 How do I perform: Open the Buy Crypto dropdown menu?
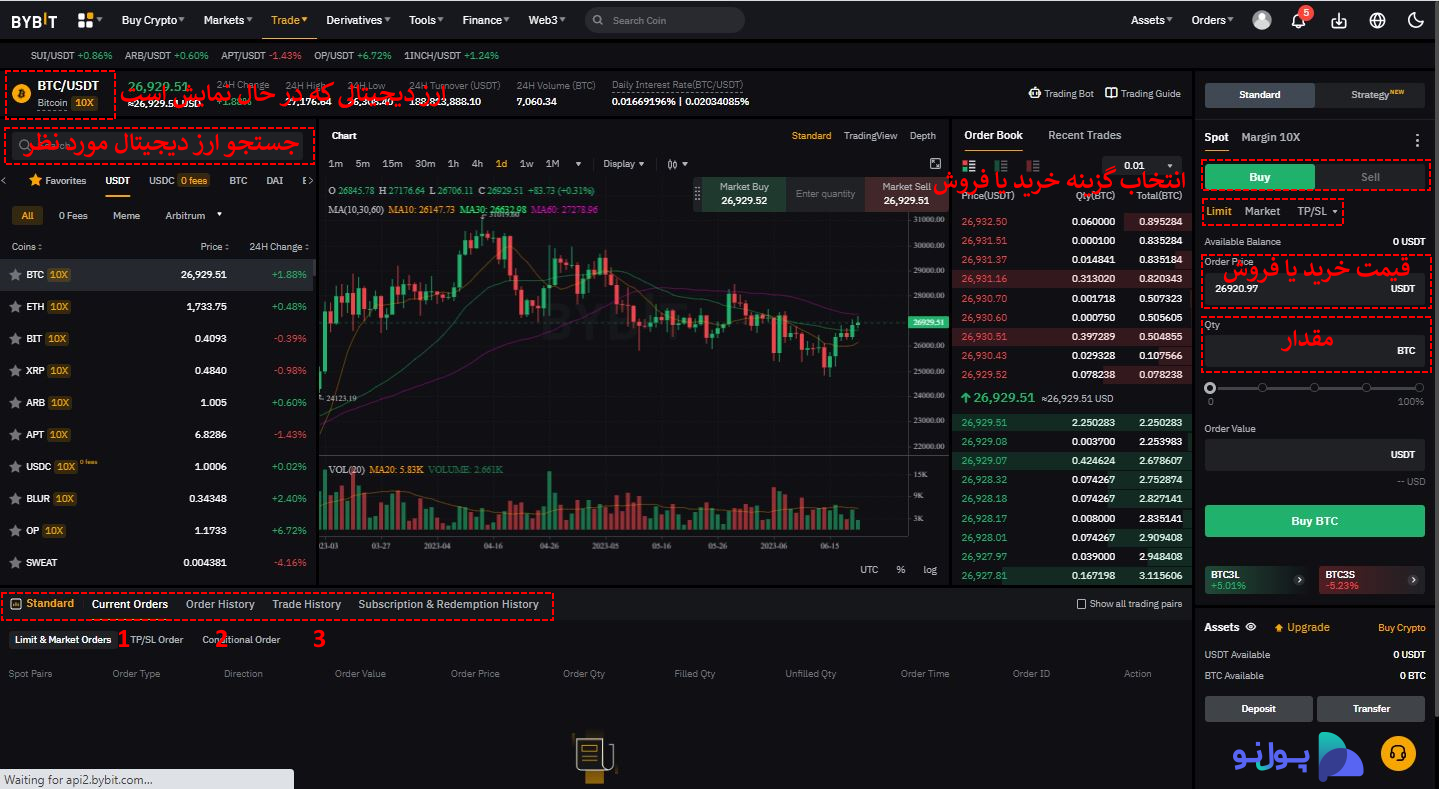(153, 20)
